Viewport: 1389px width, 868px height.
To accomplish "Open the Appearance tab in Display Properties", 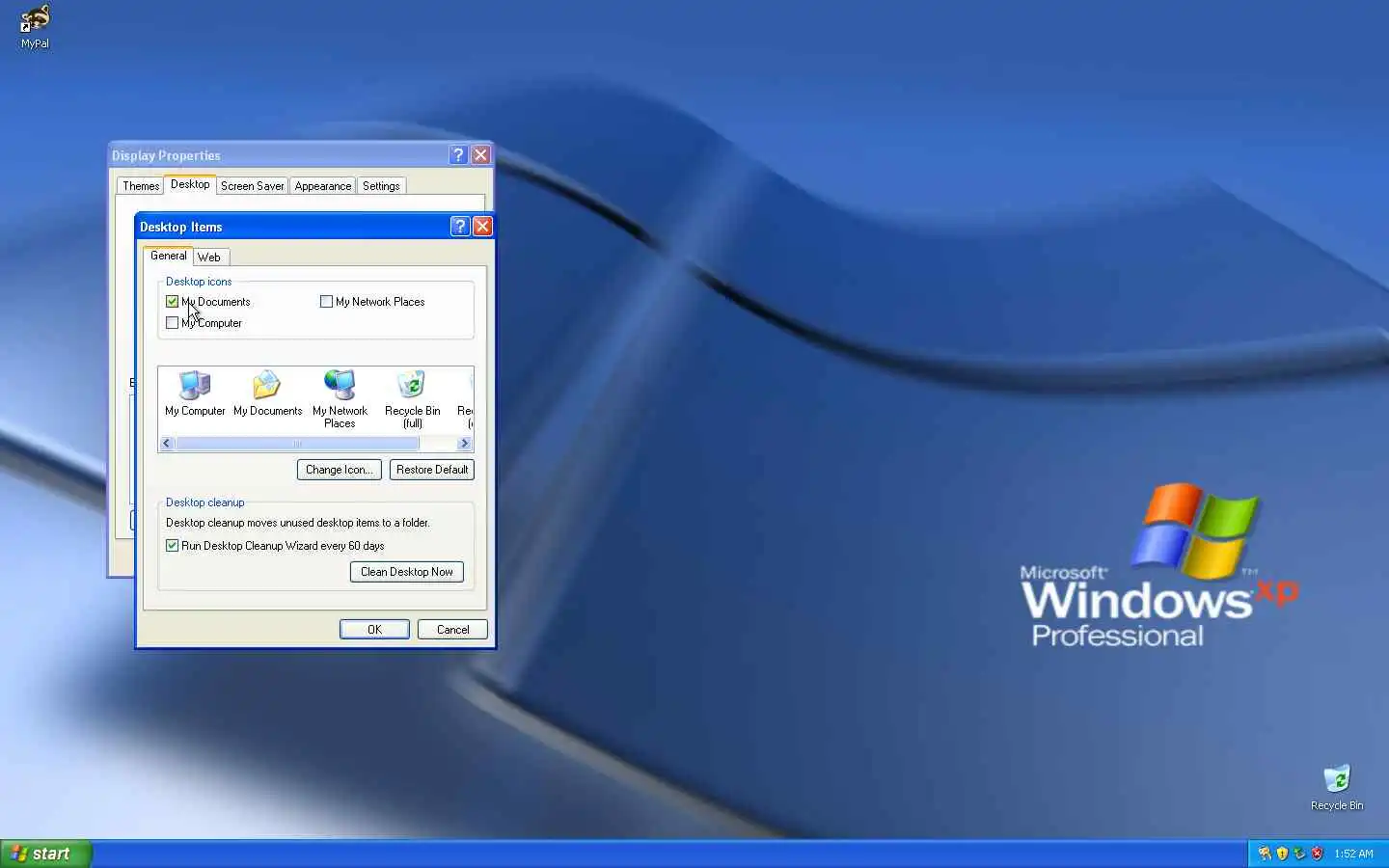I will 323,186.
